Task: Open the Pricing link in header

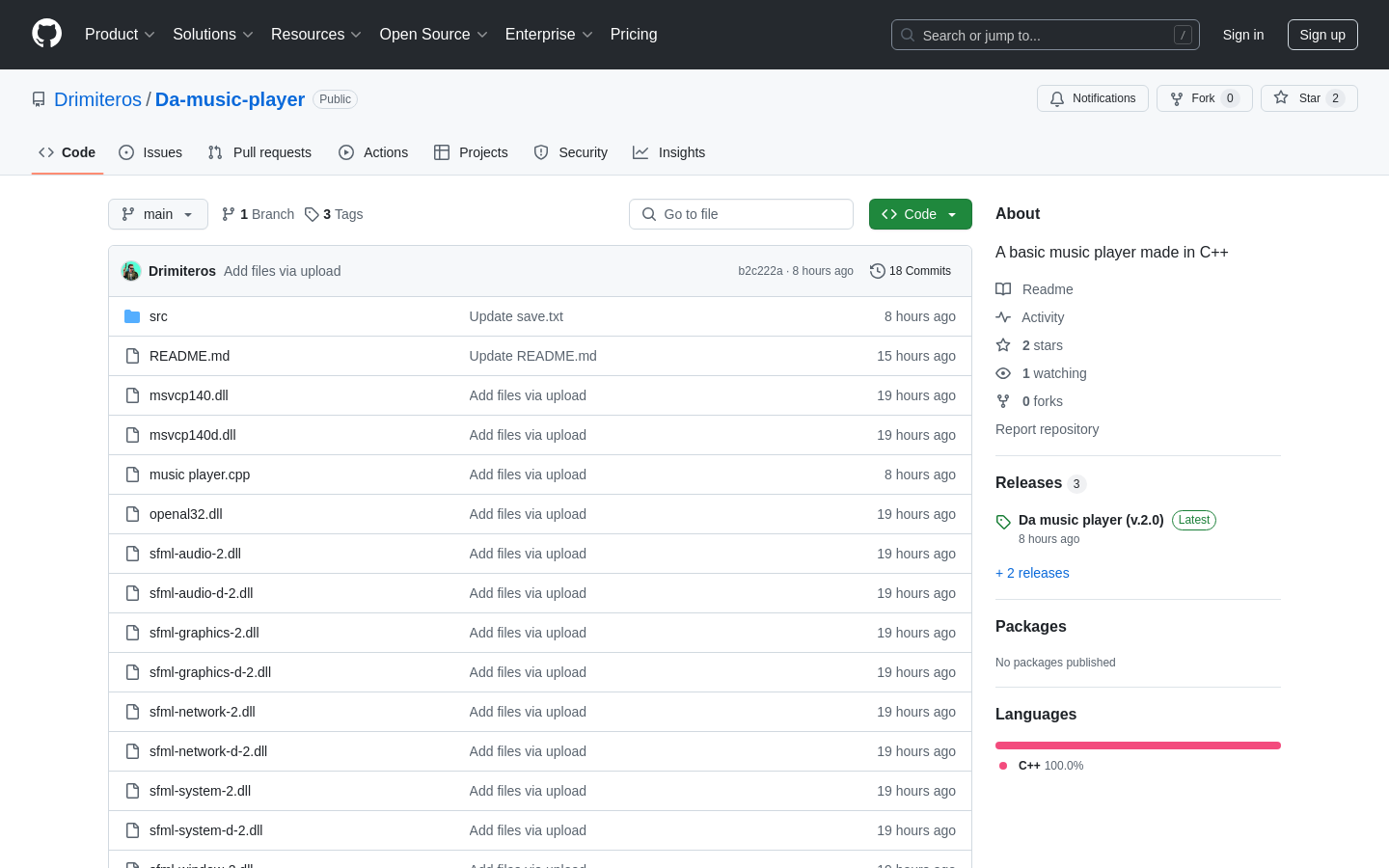Action: tap(634, 34)
